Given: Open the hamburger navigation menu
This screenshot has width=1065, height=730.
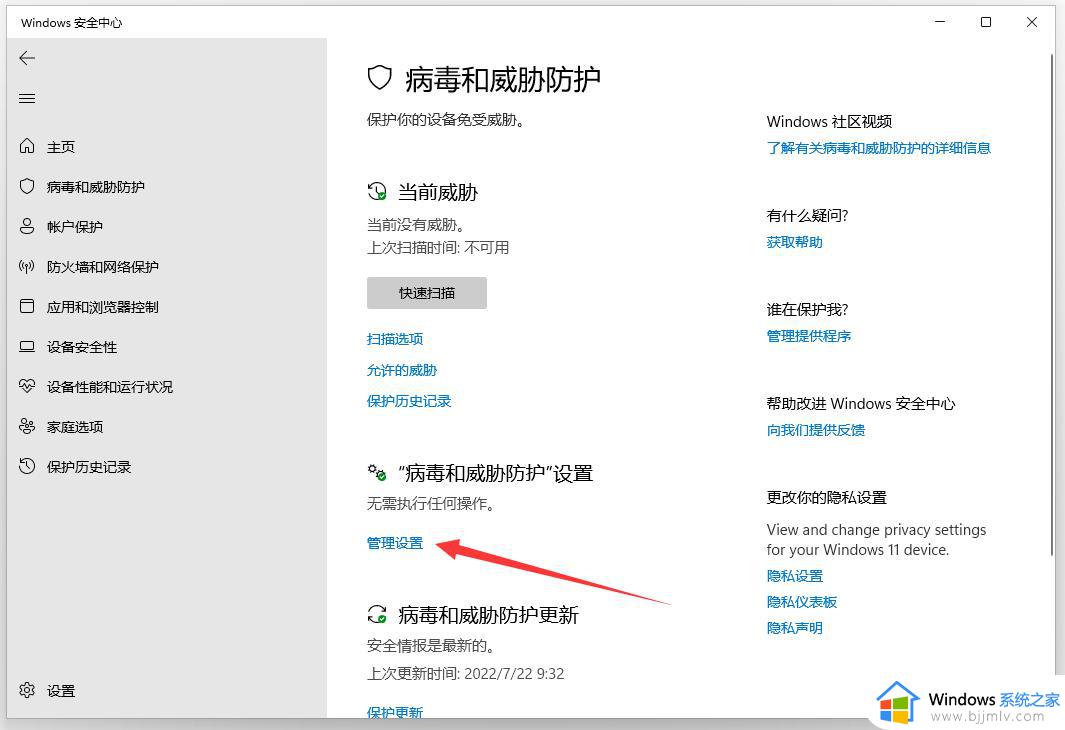Looking at the screenshot, I should point(27,99).
